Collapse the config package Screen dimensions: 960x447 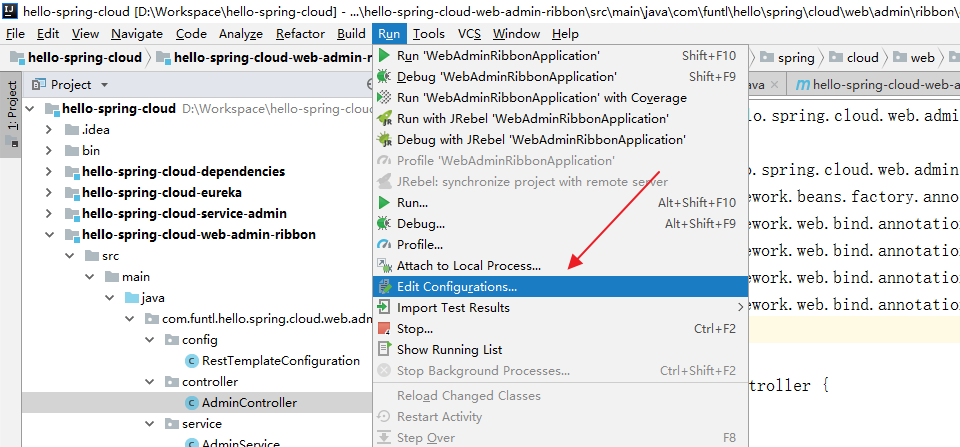(x=149, y=340)
